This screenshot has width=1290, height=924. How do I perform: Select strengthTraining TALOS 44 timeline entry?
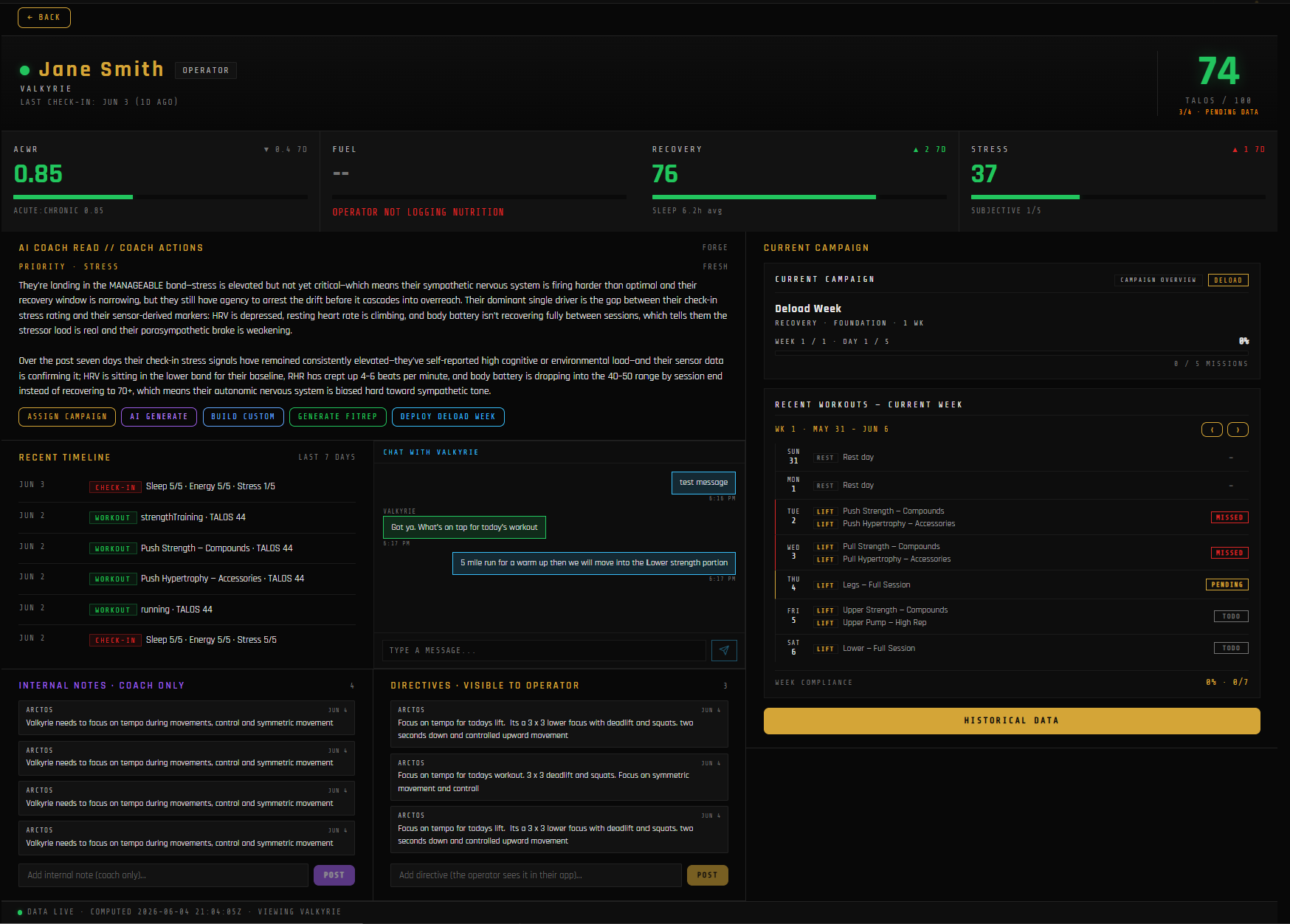pos(187,517)
